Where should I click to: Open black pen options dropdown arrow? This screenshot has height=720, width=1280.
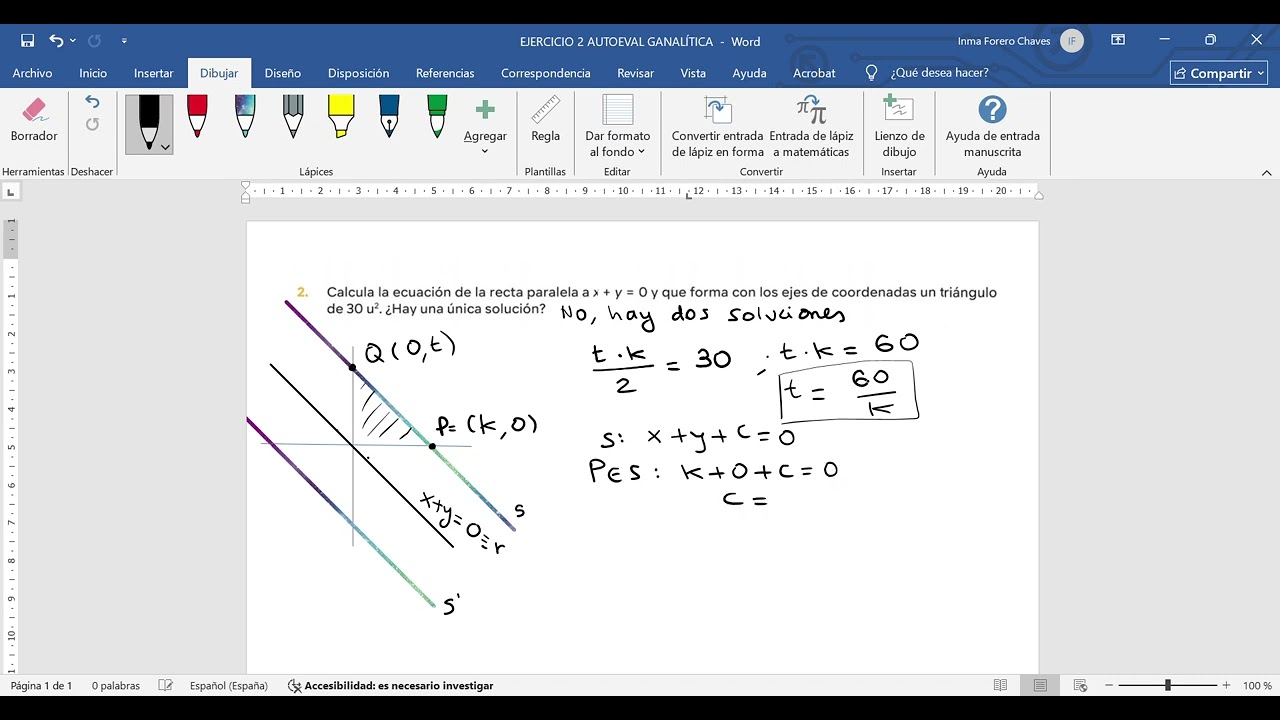click(165, 147)
